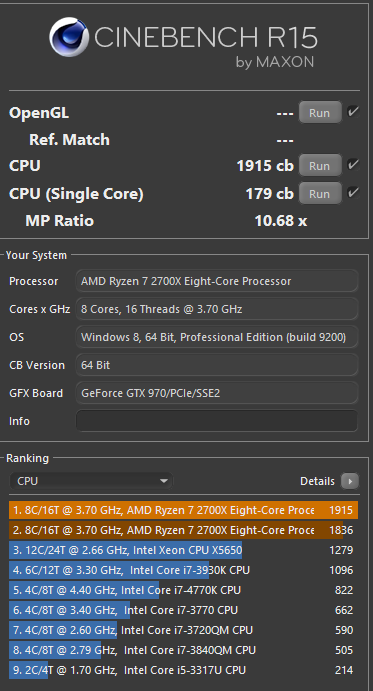Click the Cinebench sphere logo icon

coord(69,37)
